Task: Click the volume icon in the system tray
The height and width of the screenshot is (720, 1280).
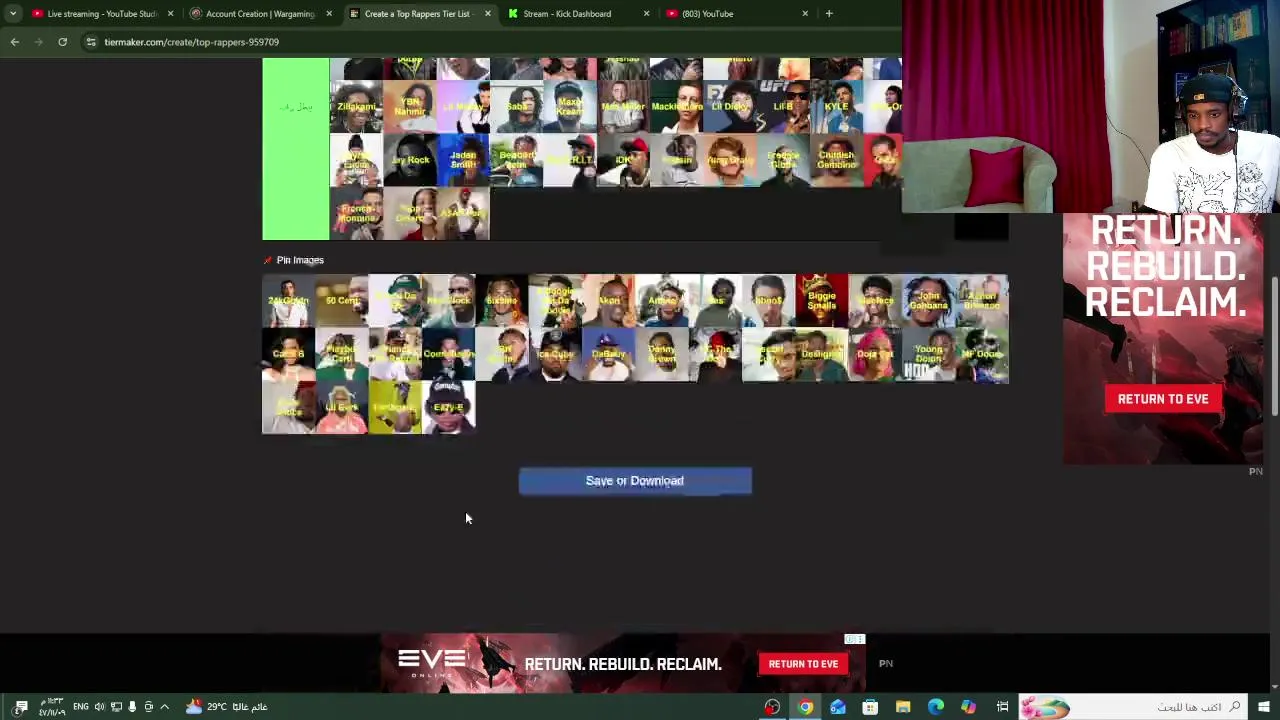Action: pos(99,707)
